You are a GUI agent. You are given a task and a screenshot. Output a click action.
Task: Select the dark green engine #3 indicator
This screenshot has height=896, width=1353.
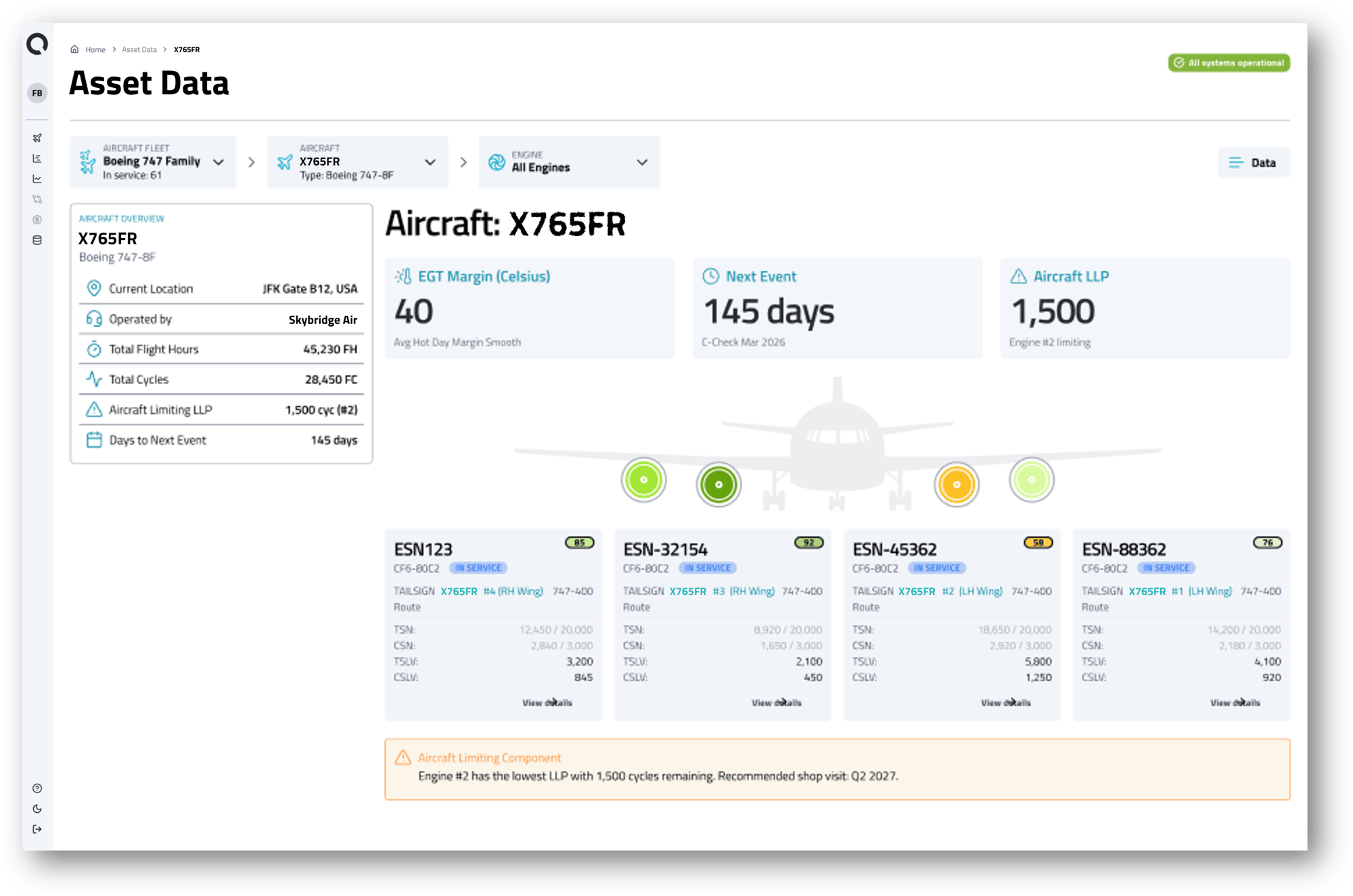click(718, 484)
